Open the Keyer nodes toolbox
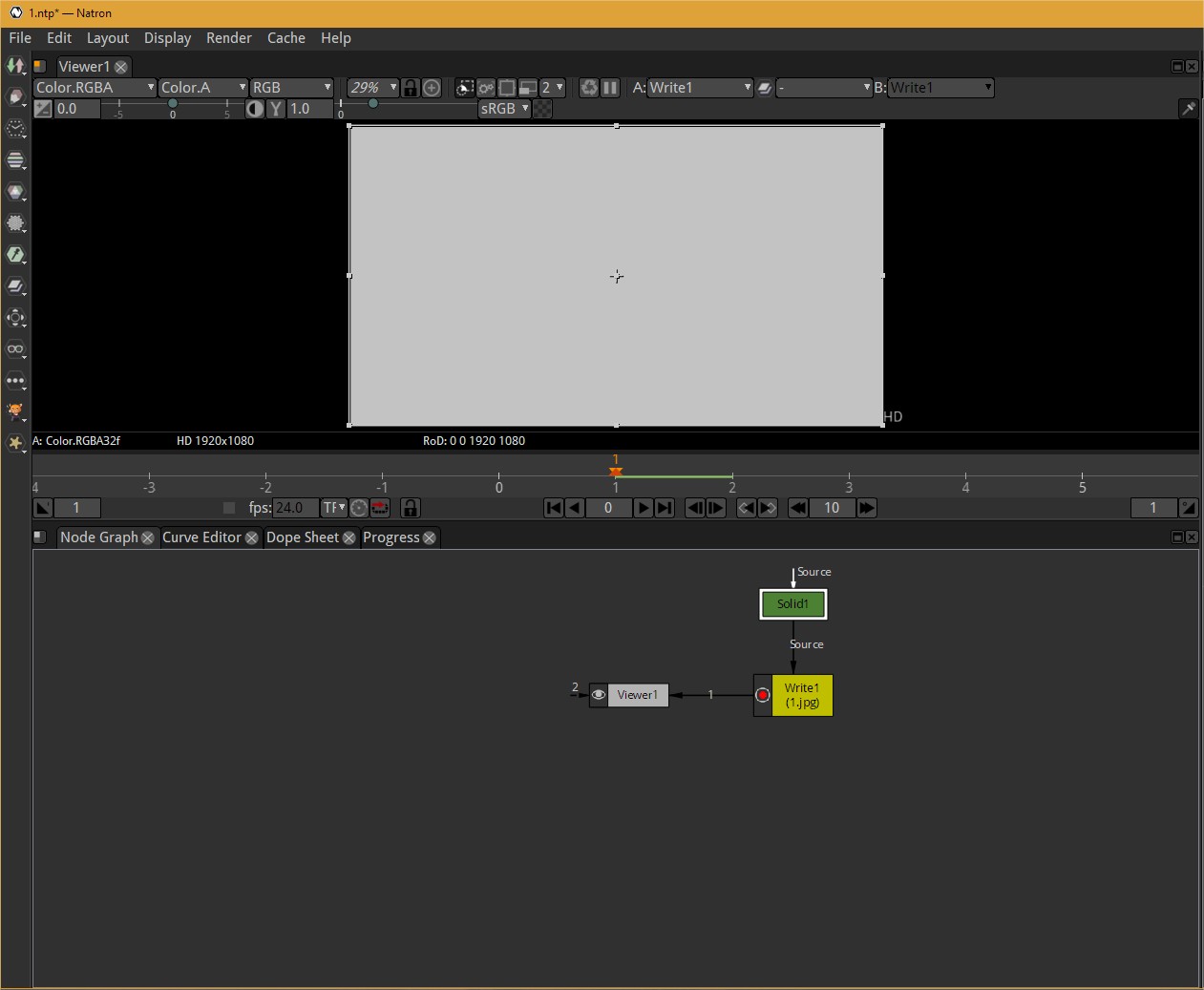1204x990 pixels. coord(15,255)
